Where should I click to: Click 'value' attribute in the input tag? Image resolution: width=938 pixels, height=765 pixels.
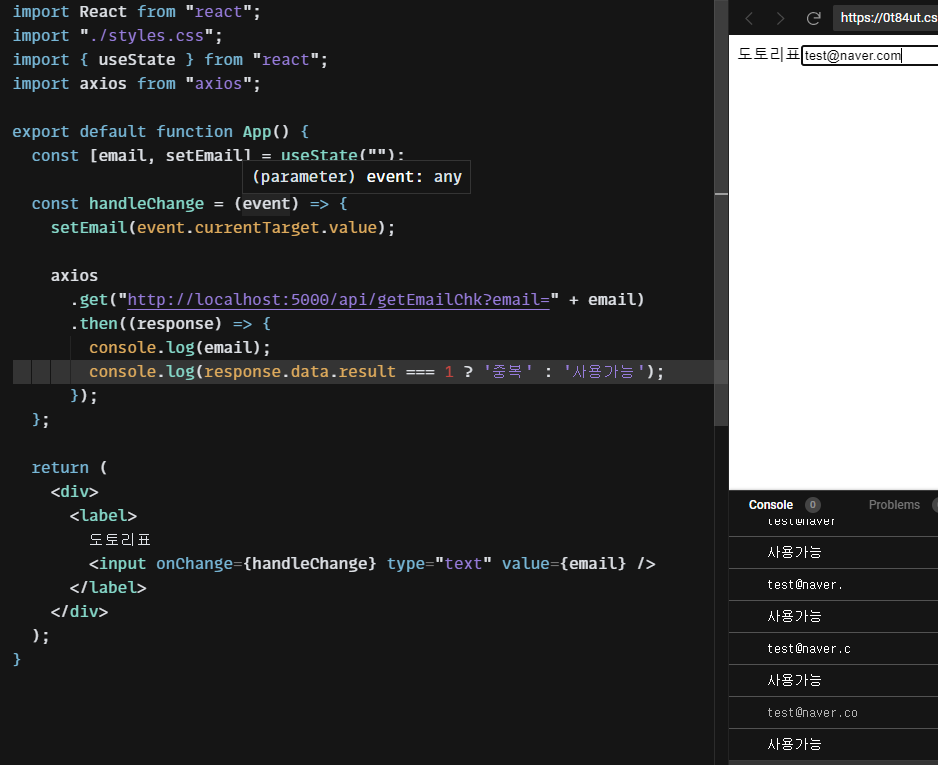point(526,563)
